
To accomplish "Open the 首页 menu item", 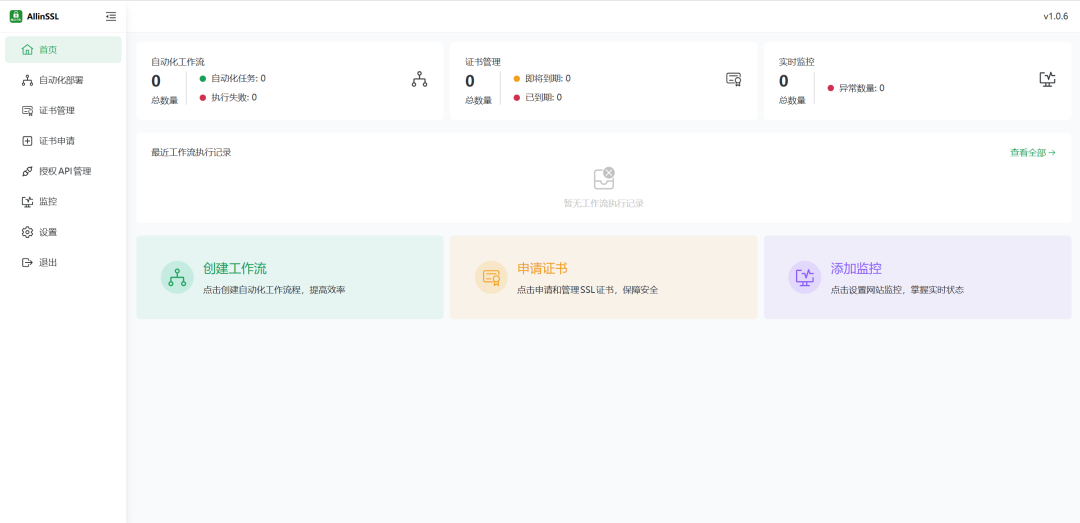I will coord(63,50).
